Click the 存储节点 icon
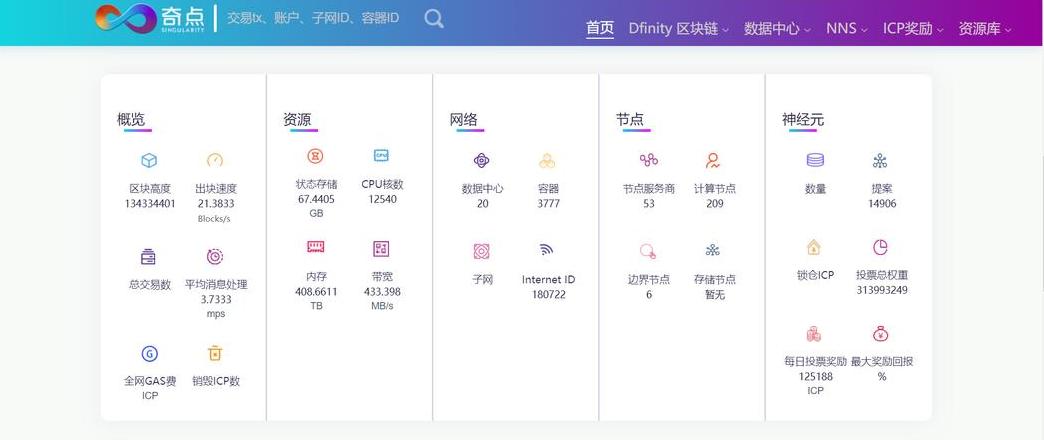The image size is (1044, 440). (713, 250)
